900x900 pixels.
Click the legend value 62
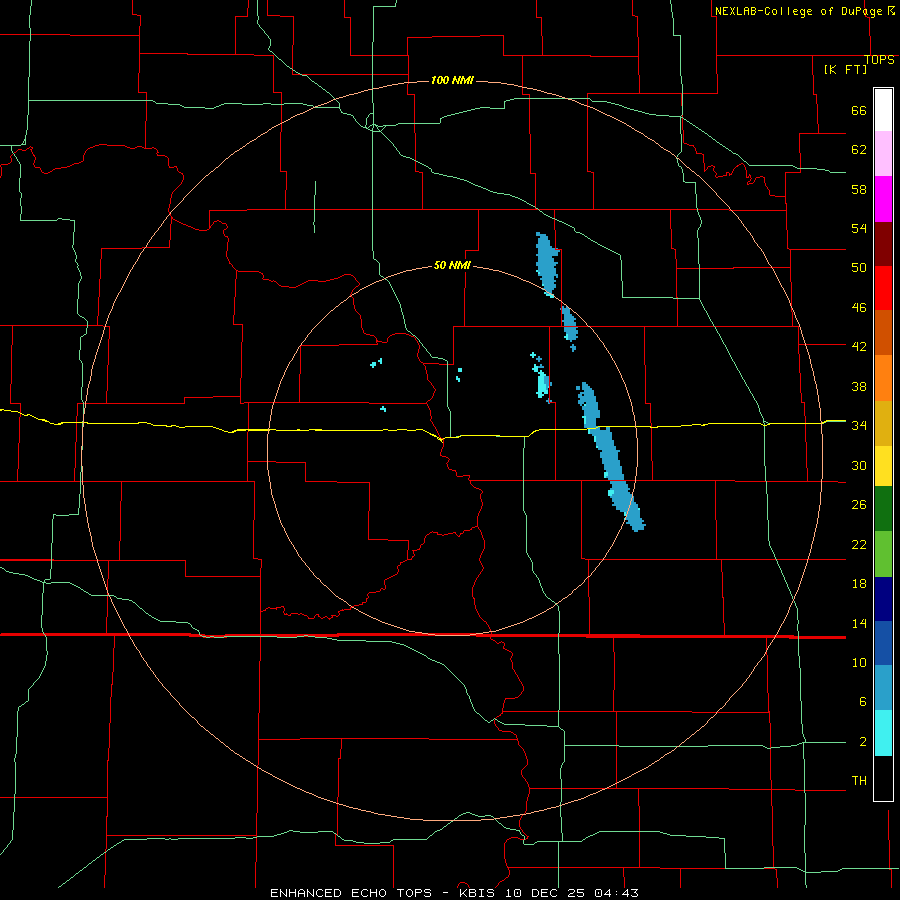pyautogui.click(x=859, y=150)
